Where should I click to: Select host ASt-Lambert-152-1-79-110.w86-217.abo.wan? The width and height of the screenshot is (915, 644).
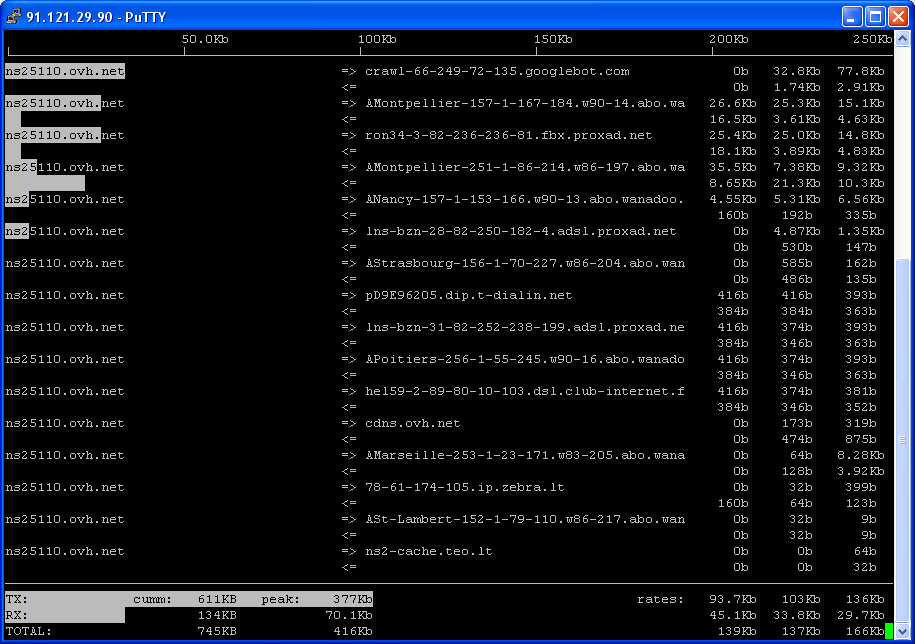[x=525, y=520]
